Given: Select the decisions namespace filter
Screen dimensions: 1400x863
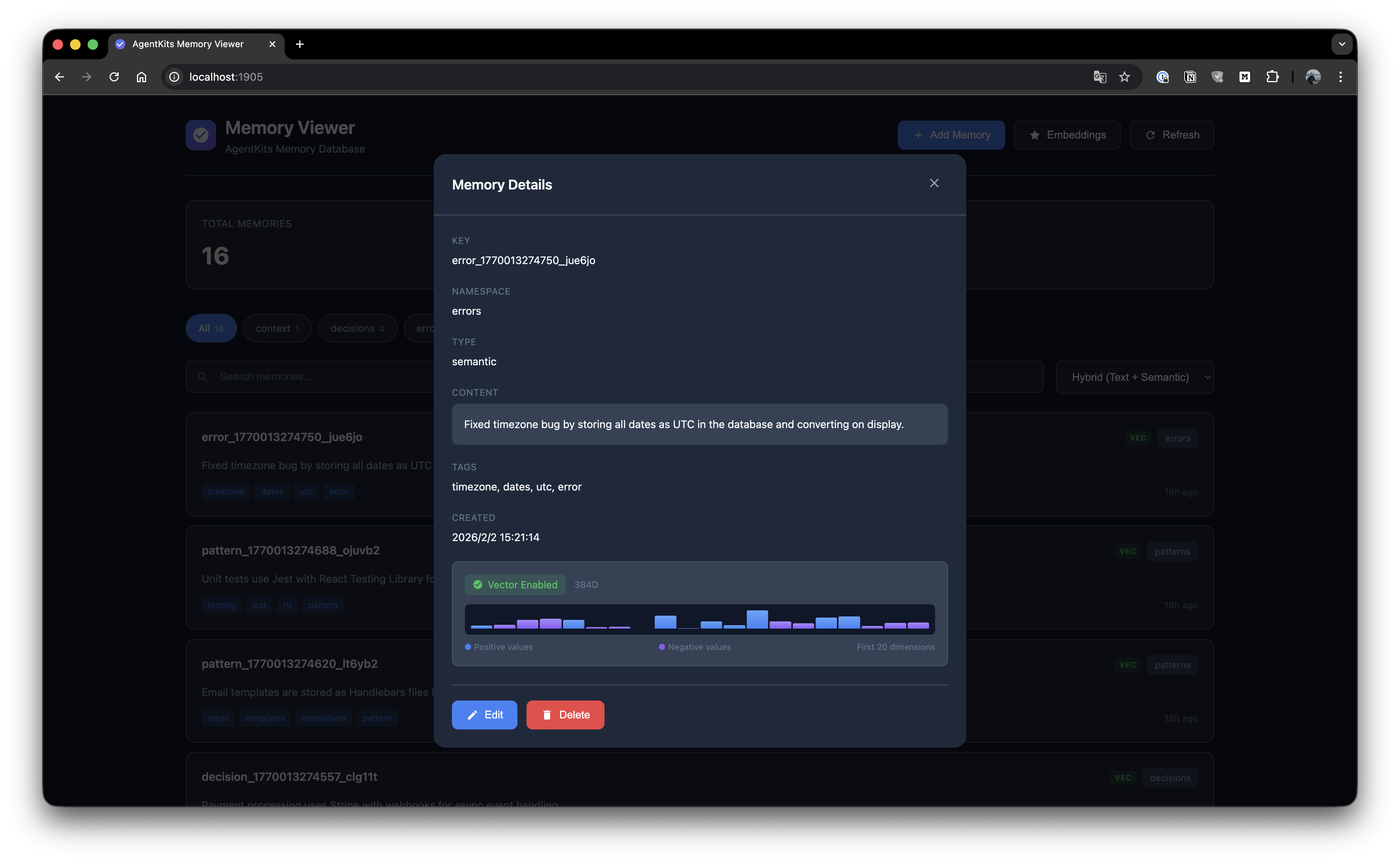Looking at the screenshot, I should coord(357,328).
